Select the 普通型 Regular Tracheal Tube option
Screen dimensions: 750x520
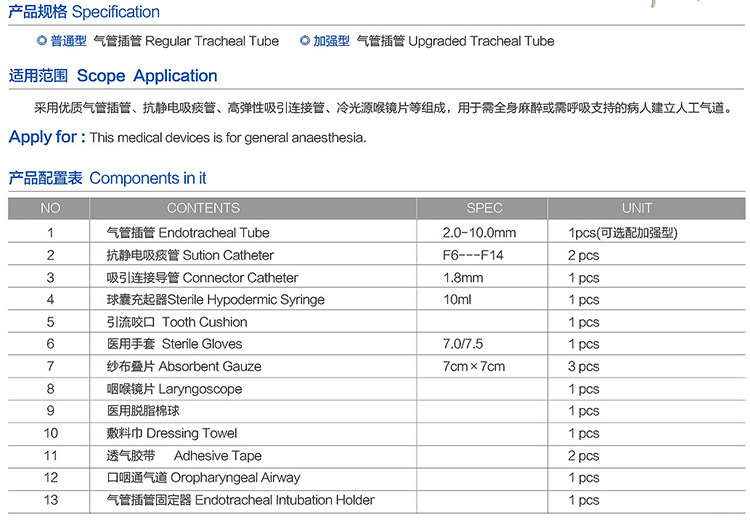(x=157, y=41)
